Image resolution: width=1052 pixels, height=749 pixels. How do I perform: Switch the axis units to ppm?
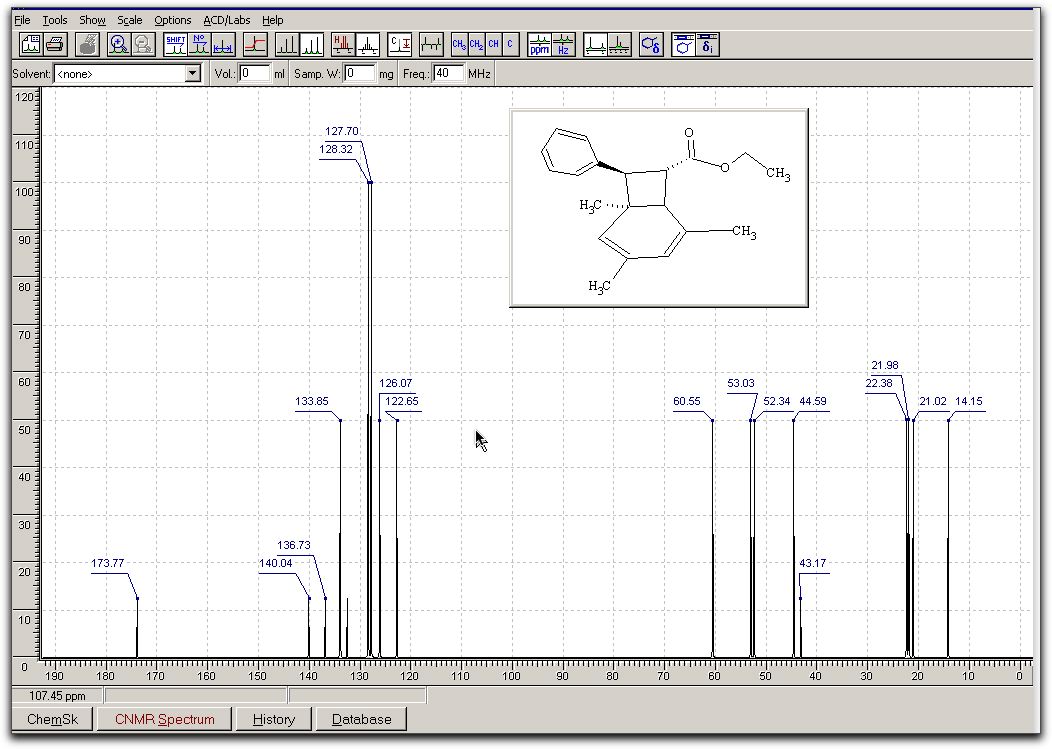(540, 44)
